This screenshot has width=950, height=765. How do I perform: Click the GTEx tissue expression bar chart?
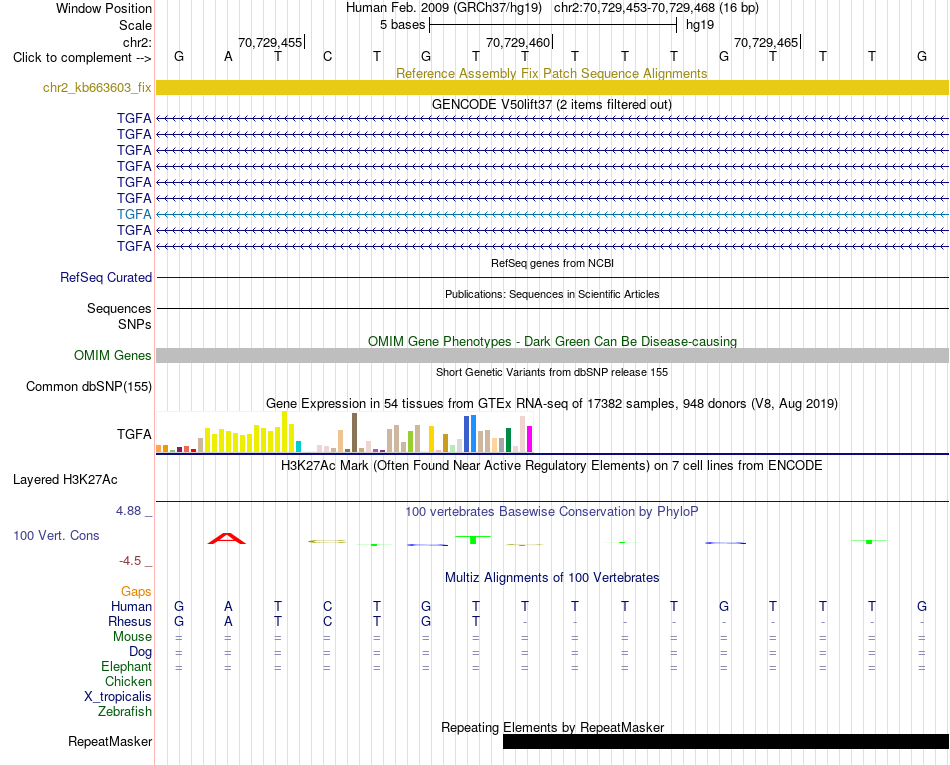(344, 432)
